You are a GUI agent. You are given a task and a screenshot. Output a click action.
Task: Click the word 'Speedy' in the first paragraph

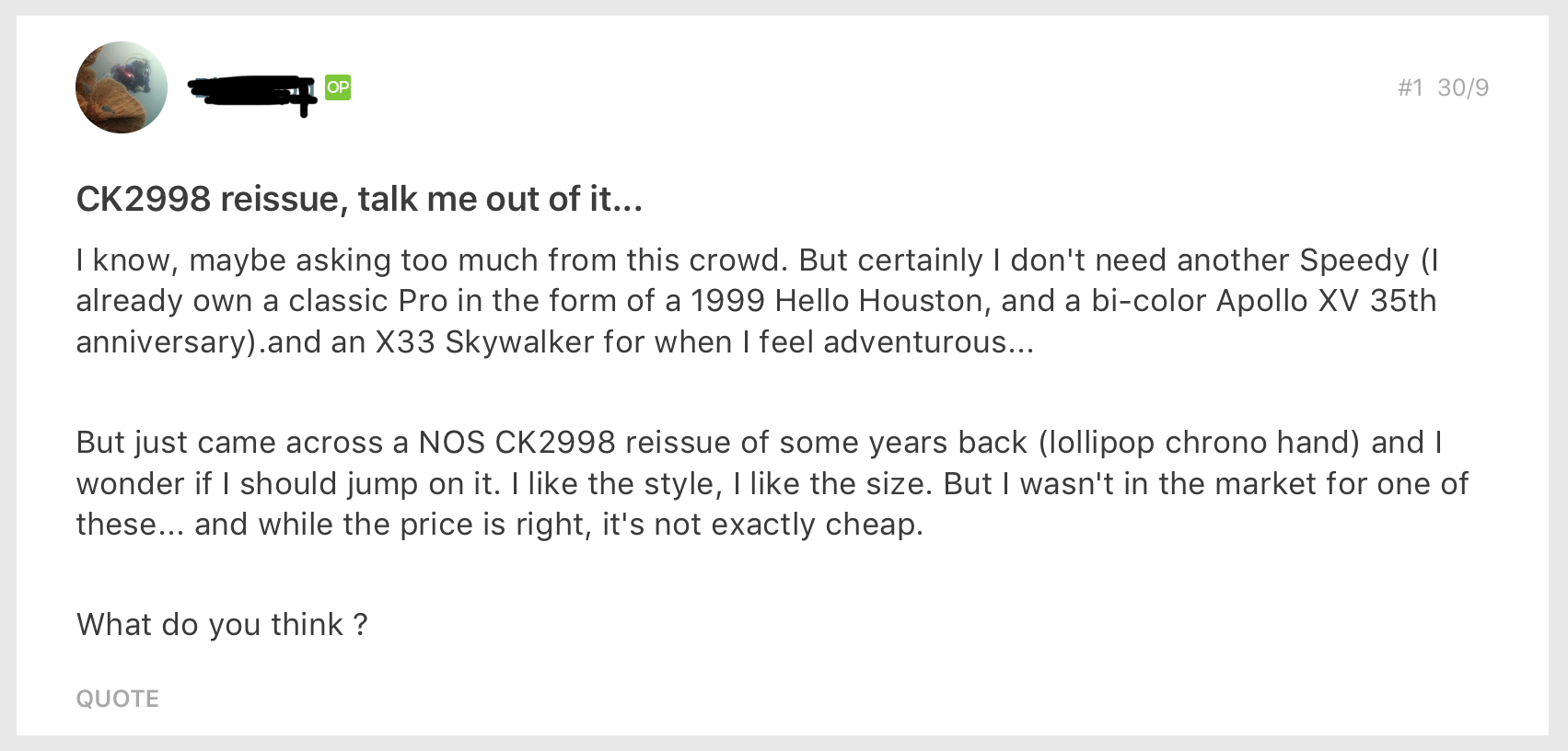pyautogui.click(x=1353, y=260)
